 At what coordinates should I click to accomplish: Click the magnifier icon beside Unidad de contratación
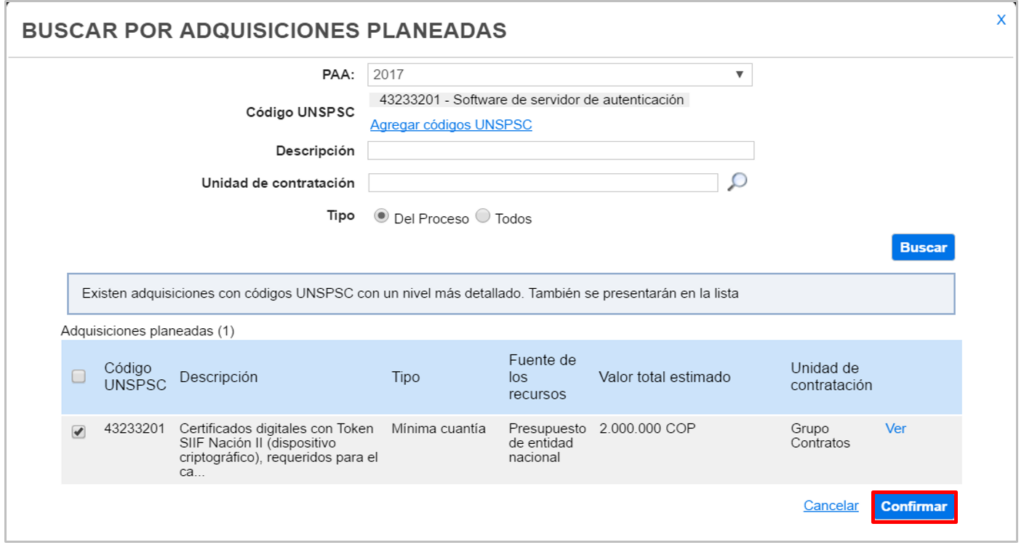pos(737,182)
